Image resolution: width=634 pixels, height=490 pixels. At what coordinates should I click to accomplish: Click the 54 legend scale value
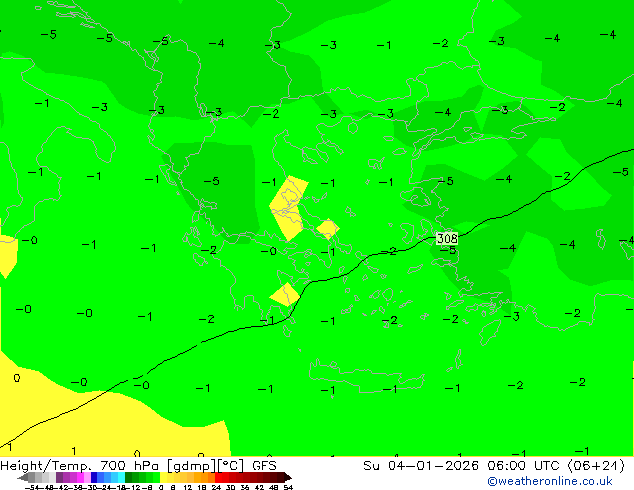click(288, 487)
